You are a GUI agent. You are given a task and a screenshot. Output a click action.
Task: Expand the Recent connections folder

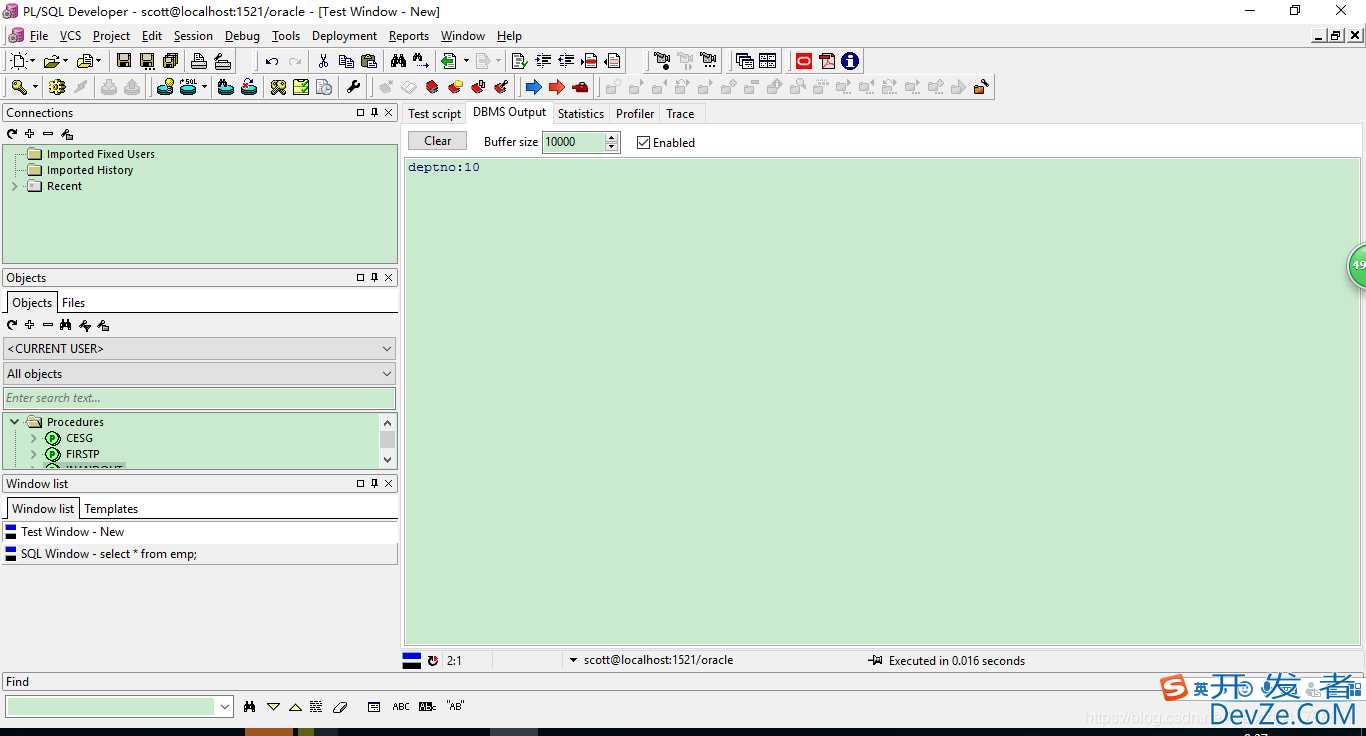pyautogui.click(x=14, y=186)
